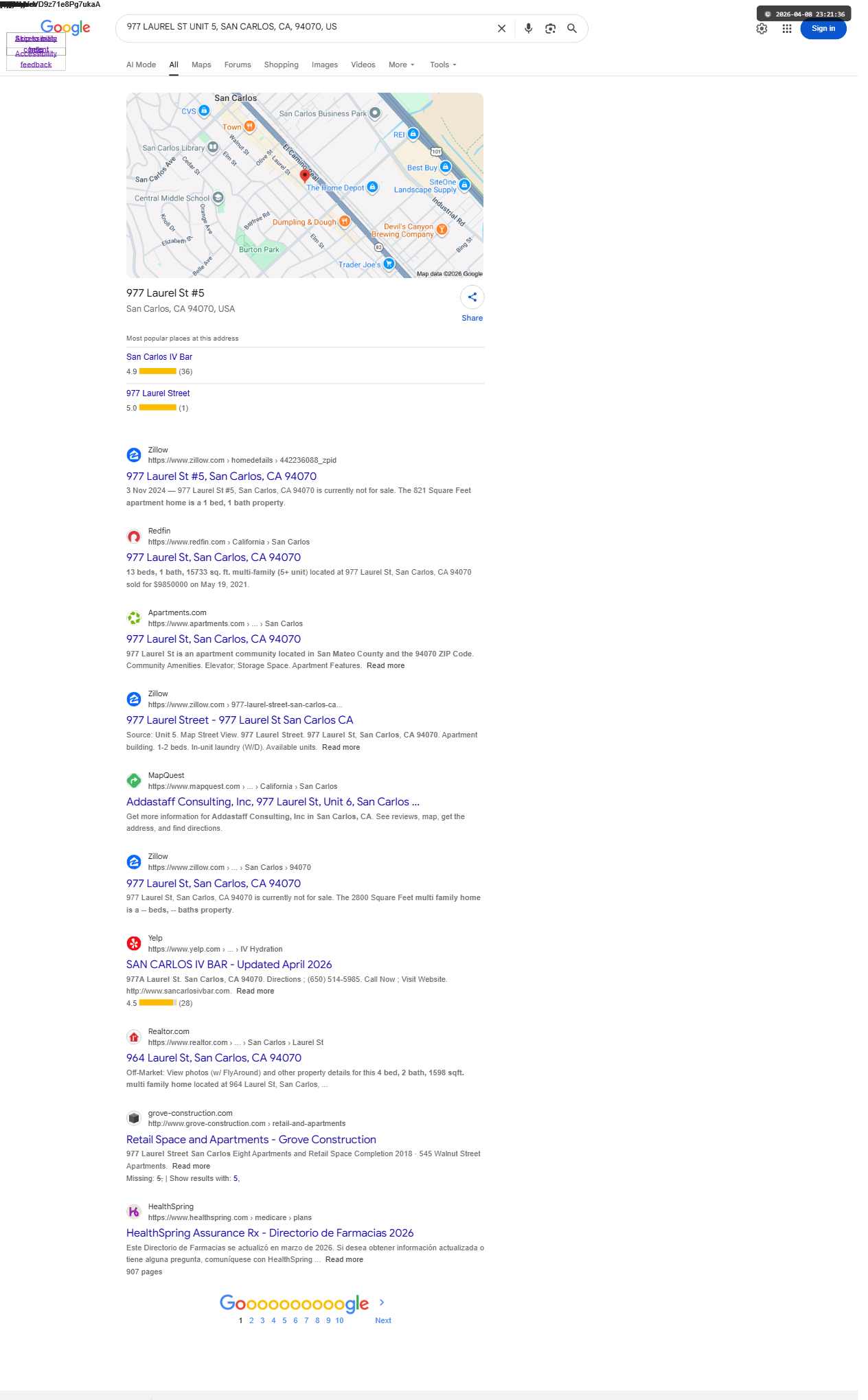Expand HealthSpring snippet Read more
This screenshot has height=1400, width=868.
click(x=344, y=1259)
